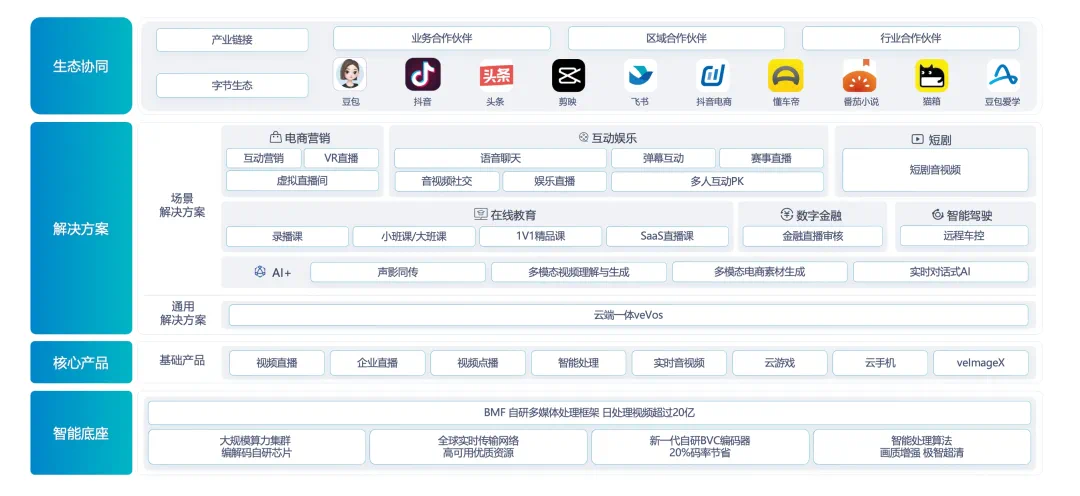Image resolution: width=1080 pixels, height=496 pixels.
Task: Click the icon beside 智能驾驶
Action: (937, 214)
